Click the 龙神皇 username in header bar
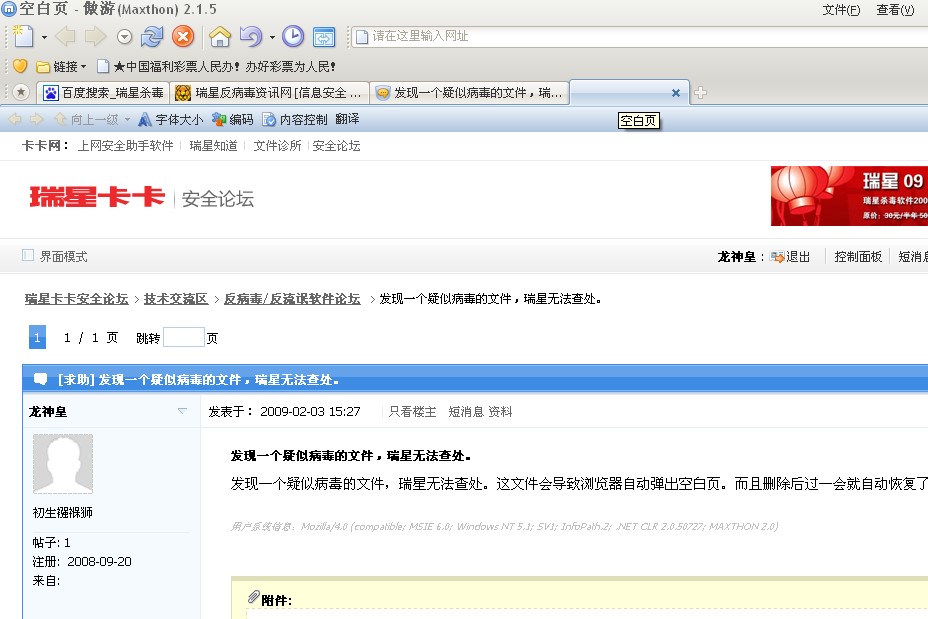 [x=737, y=257]
